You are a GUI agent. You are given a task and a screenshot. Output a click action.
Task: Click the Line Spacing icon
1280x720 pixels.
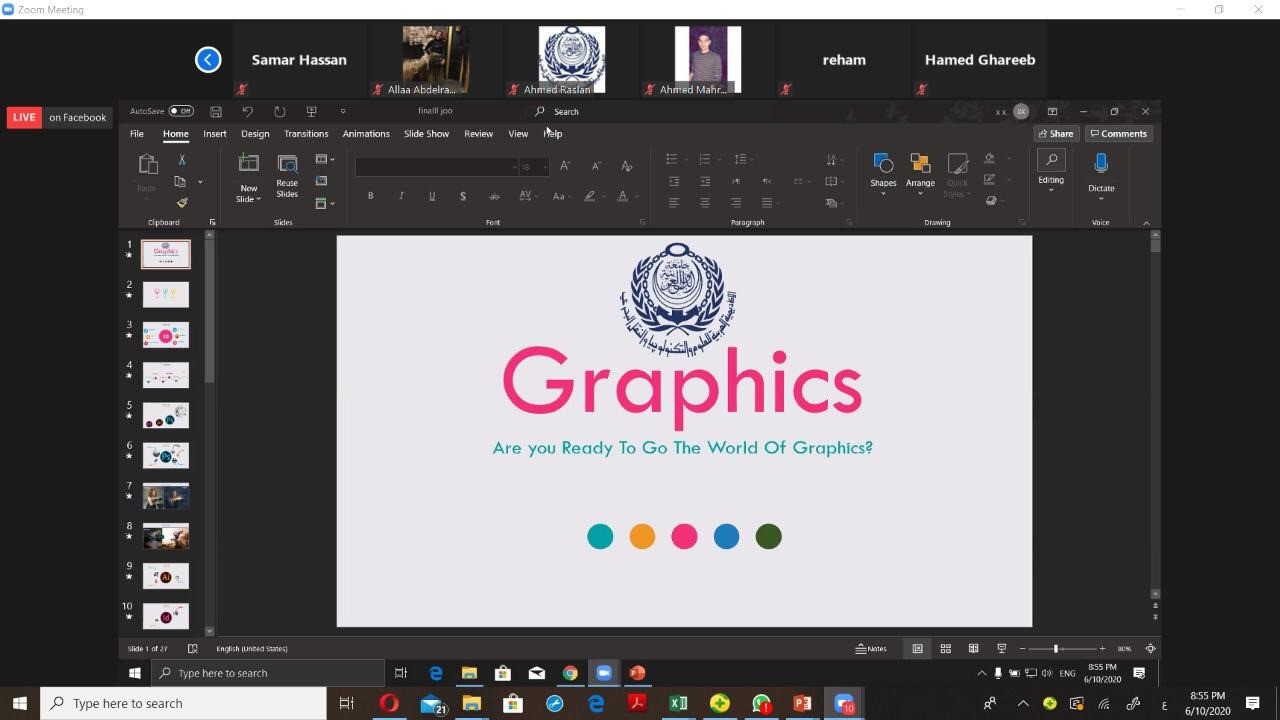click(x=740, y=159)
